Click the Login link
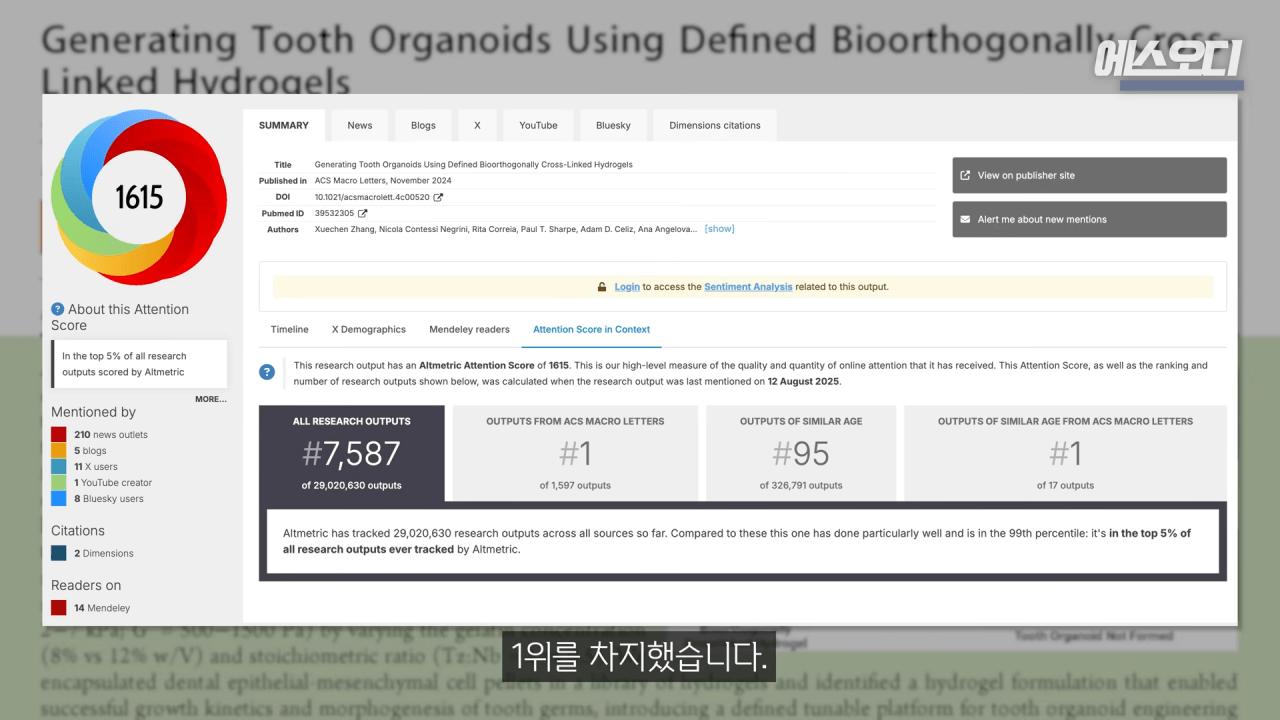This screenshot has width=1280, height=720. pyautogui.click(x=627, y=287)
